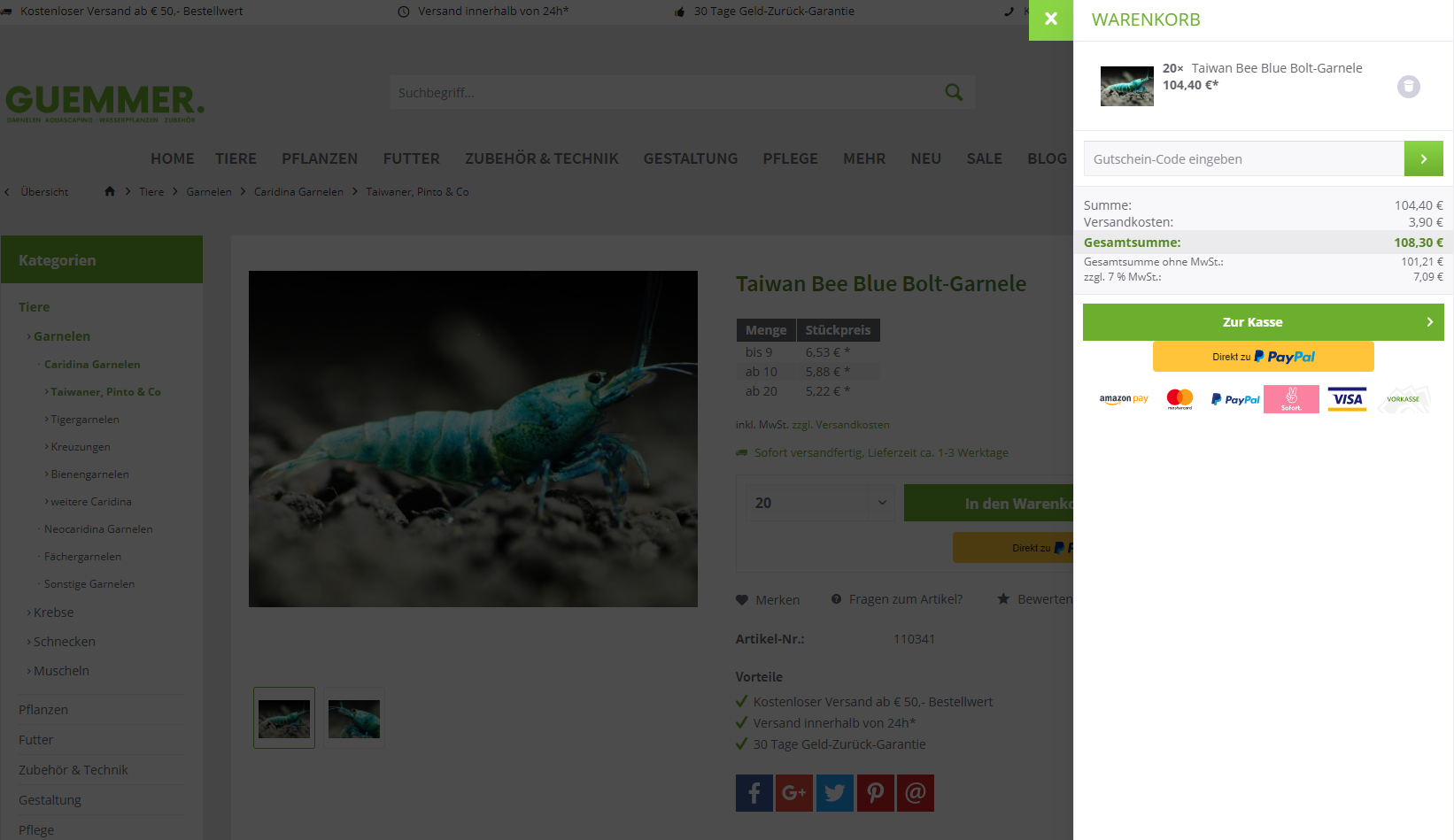Open Bienengarnelen sidebar category
The image size is (1454, 840).
pos(89,474)
